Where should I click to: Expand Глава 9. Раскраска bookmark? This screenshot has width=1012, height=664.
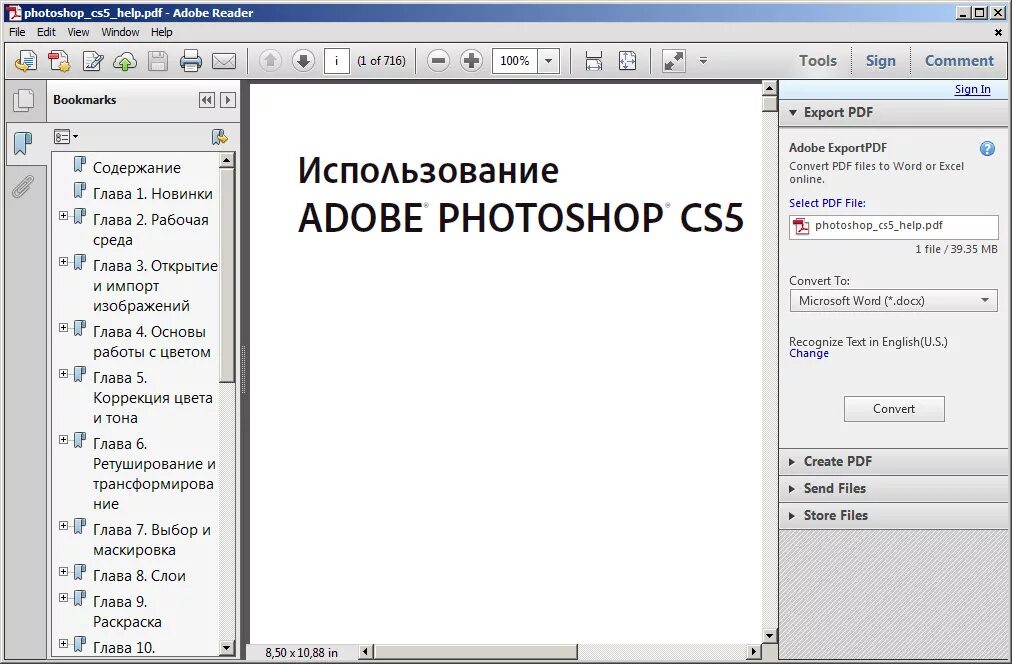[63, 597]
